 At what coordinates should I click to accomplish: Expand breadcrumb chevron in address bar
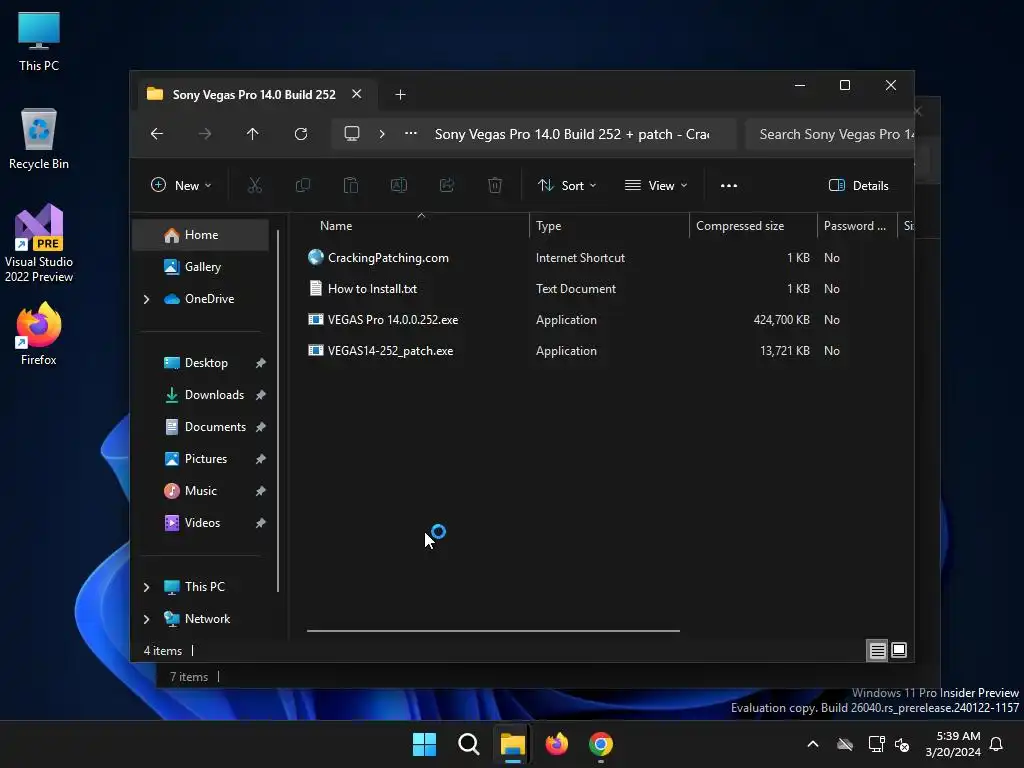[x=382, y=134]
